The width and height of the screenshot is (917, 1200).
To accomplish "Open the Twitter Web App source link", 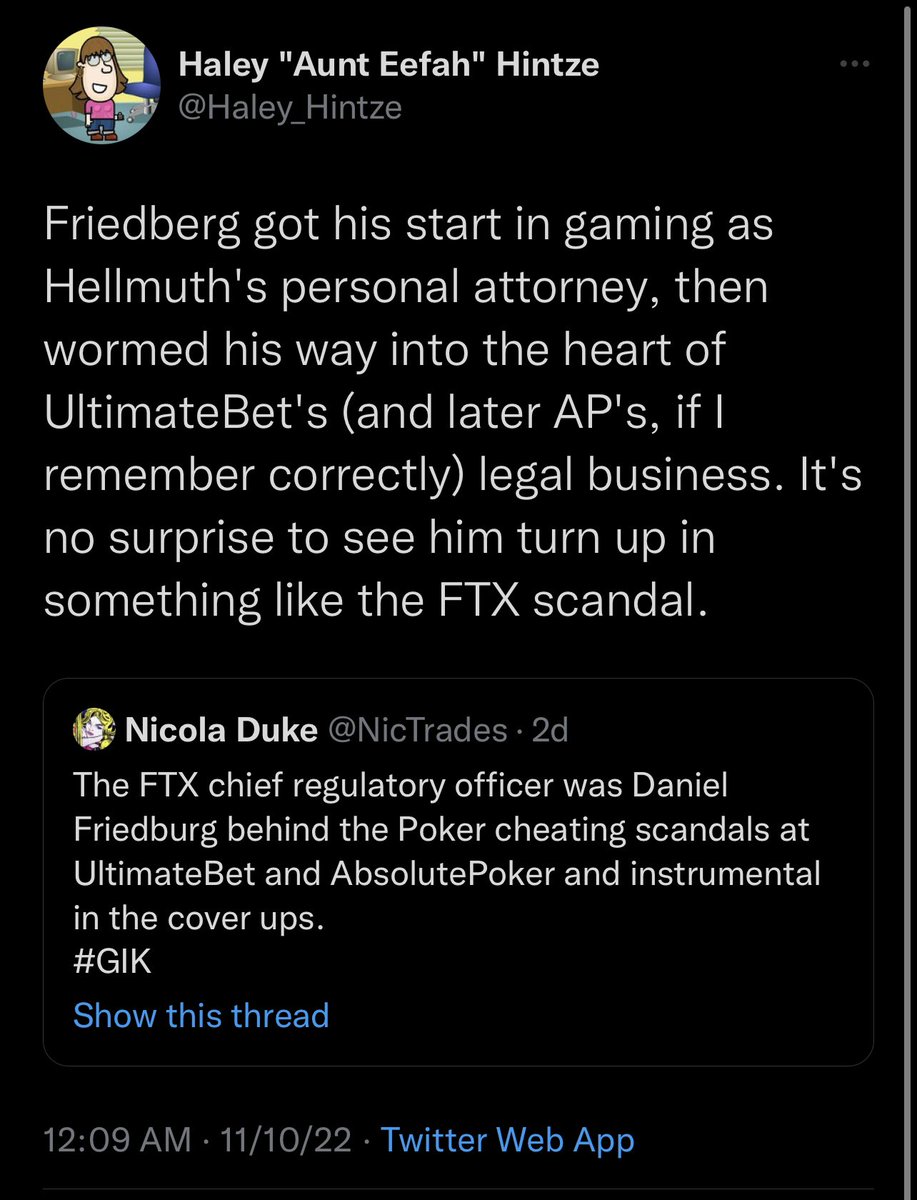I will click(x=508, y=1140).
